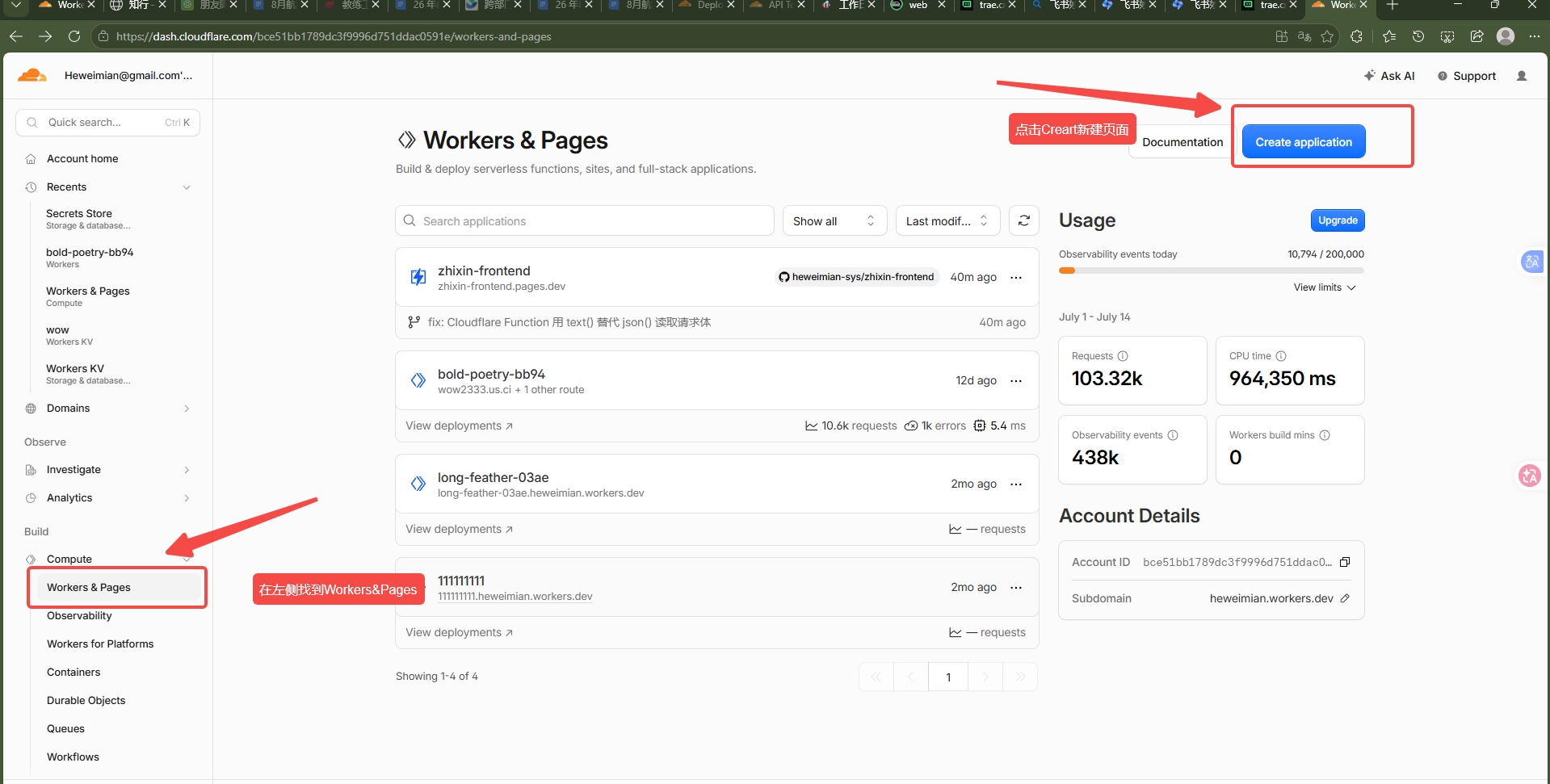Viewport: 1550px width, 784px height.
Task: Click the long-feather-03ae worker icon
Action: pyautogui.click(x=418, y=484)
